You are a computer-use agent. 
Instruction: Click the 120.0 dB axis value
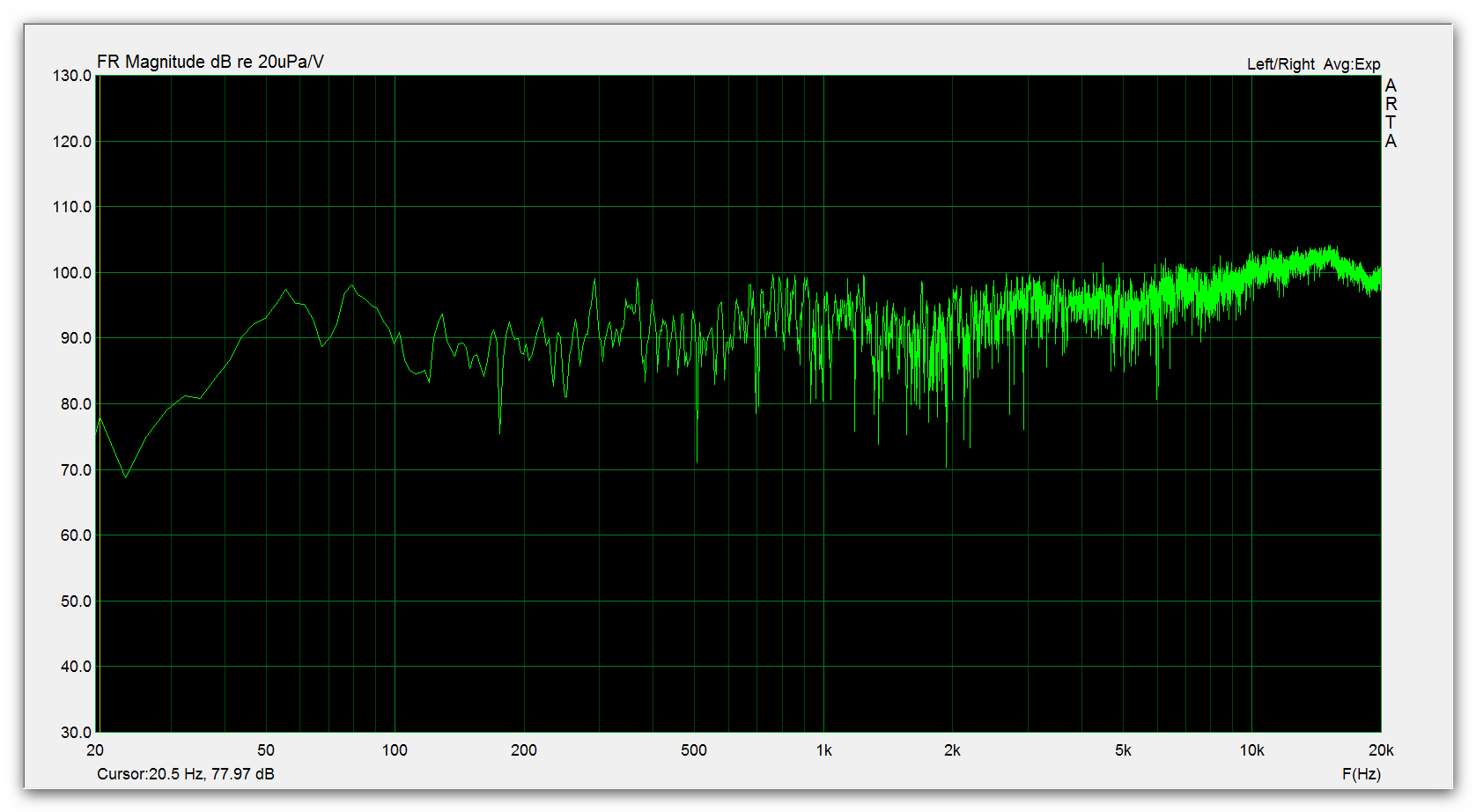click(x=72, y=142)
